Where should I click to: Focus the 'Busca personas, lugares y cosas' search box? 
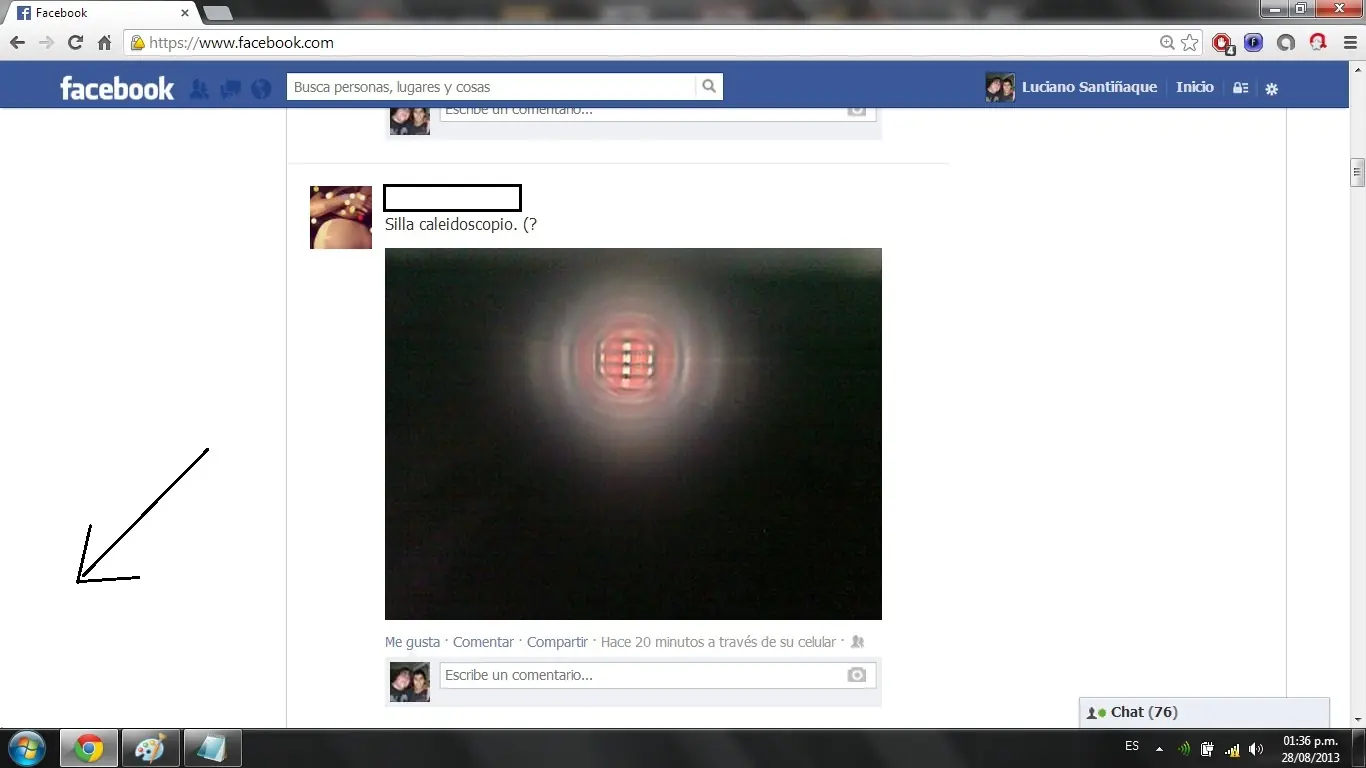click(x=491, y=87)
